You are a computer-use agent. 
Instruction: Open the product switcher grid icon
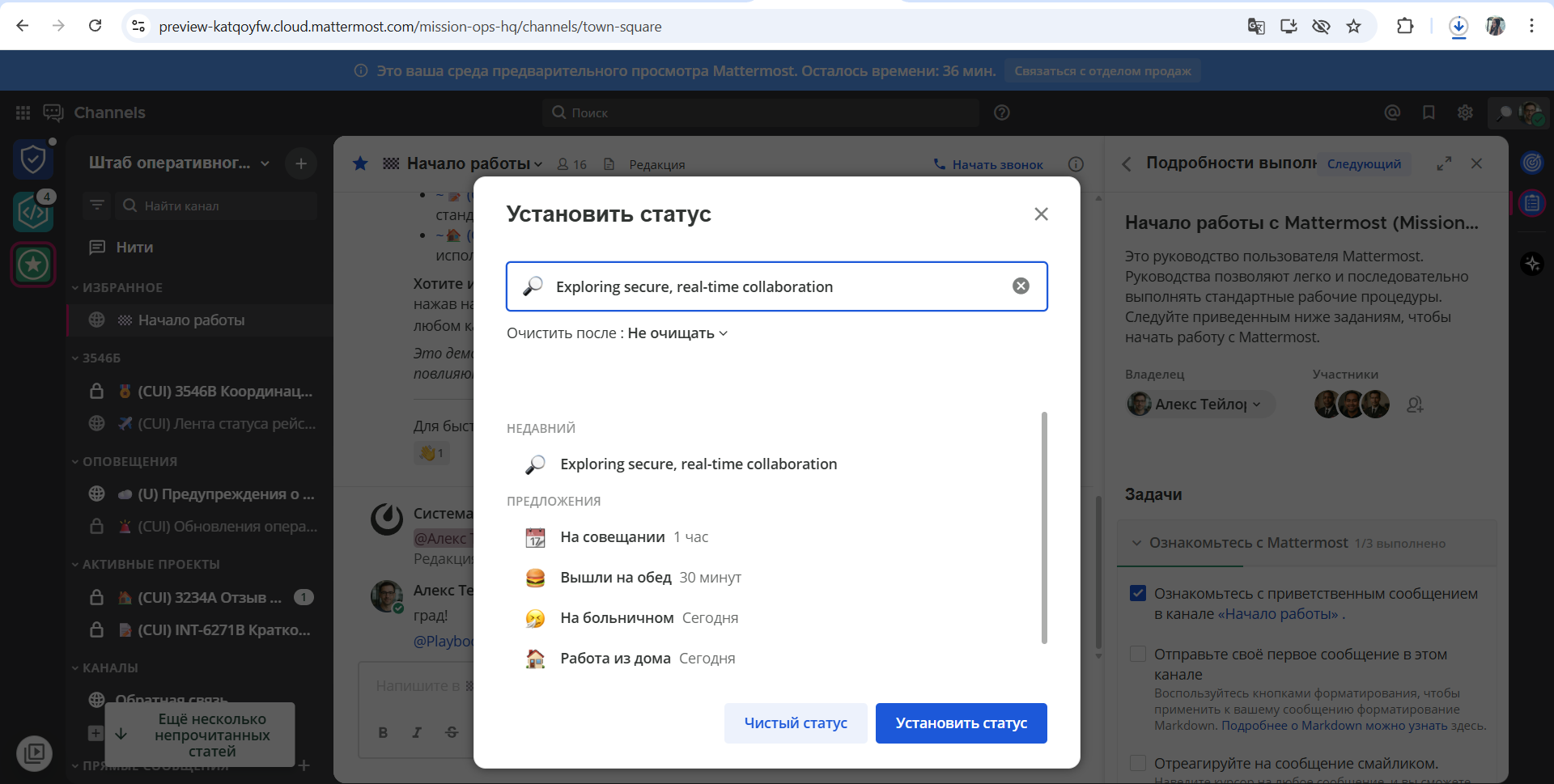point(23,112)
